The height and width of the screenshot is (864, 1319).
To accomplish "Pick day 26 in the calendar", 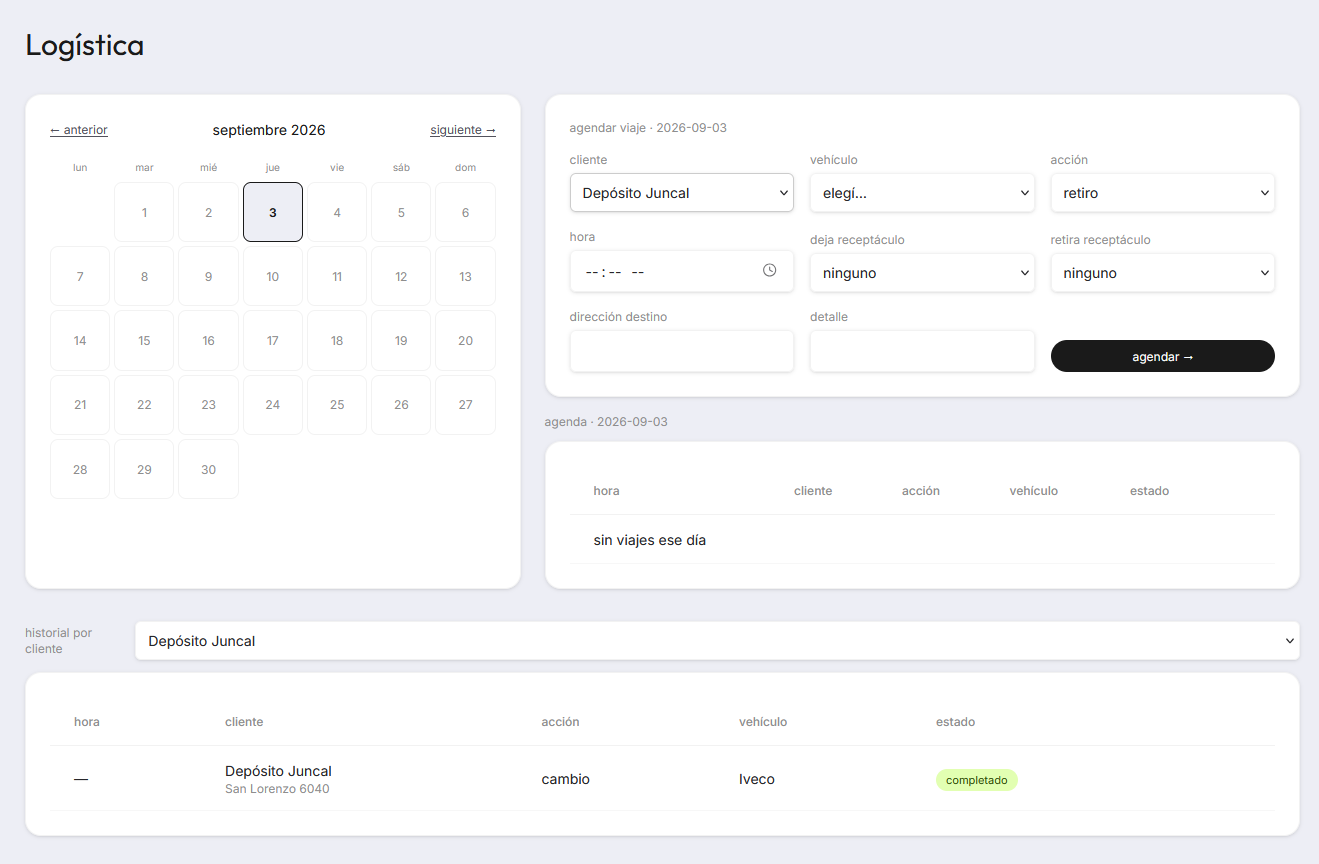I will coord(401,405).
